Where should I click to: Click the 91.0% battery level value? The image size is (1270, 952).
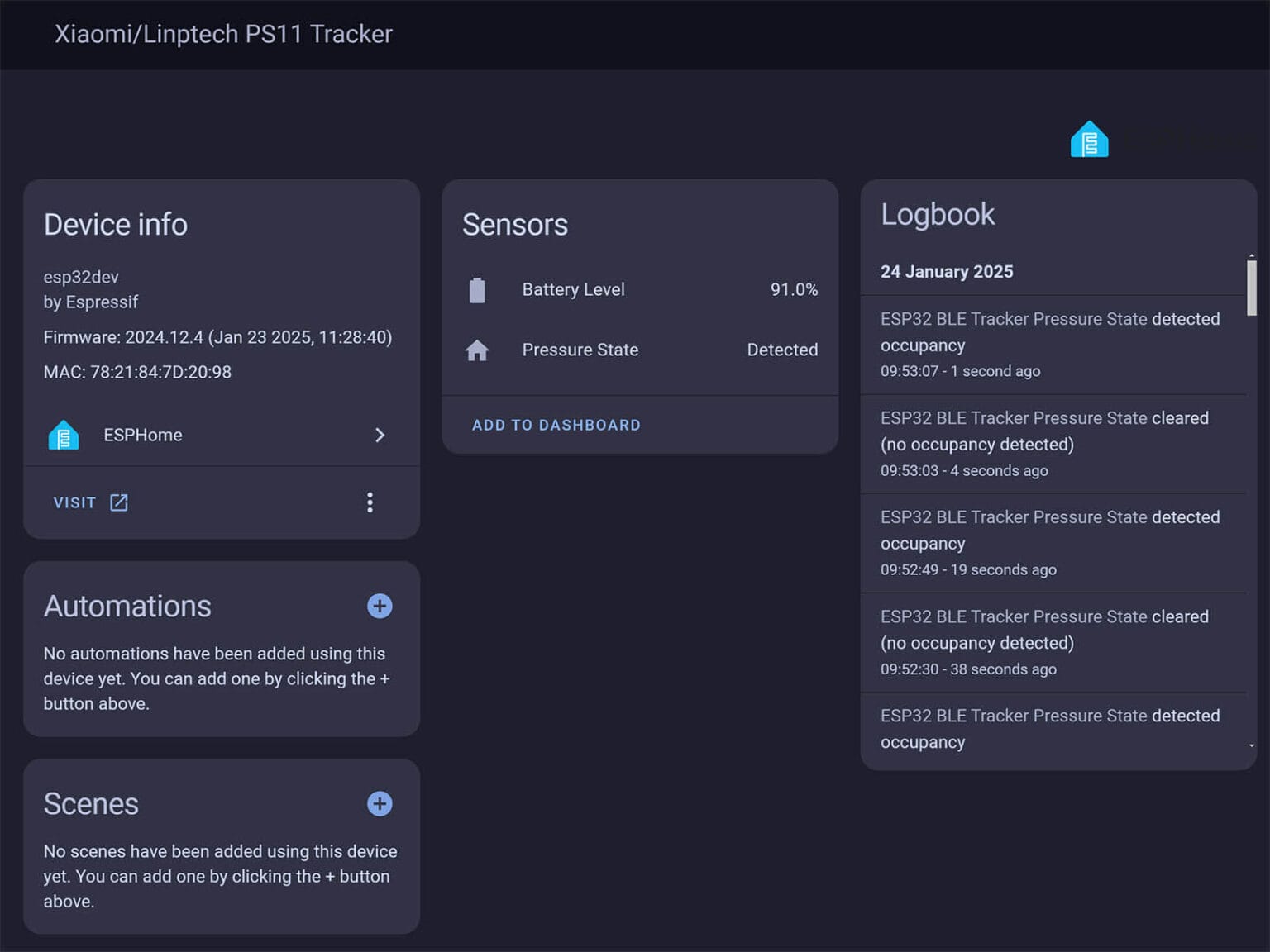[x=794, y=289]
